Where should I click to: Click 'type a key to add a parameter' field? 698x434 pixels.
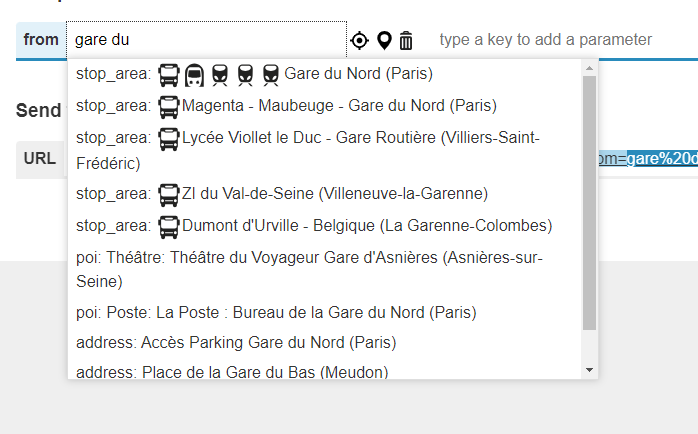(546, 40)
